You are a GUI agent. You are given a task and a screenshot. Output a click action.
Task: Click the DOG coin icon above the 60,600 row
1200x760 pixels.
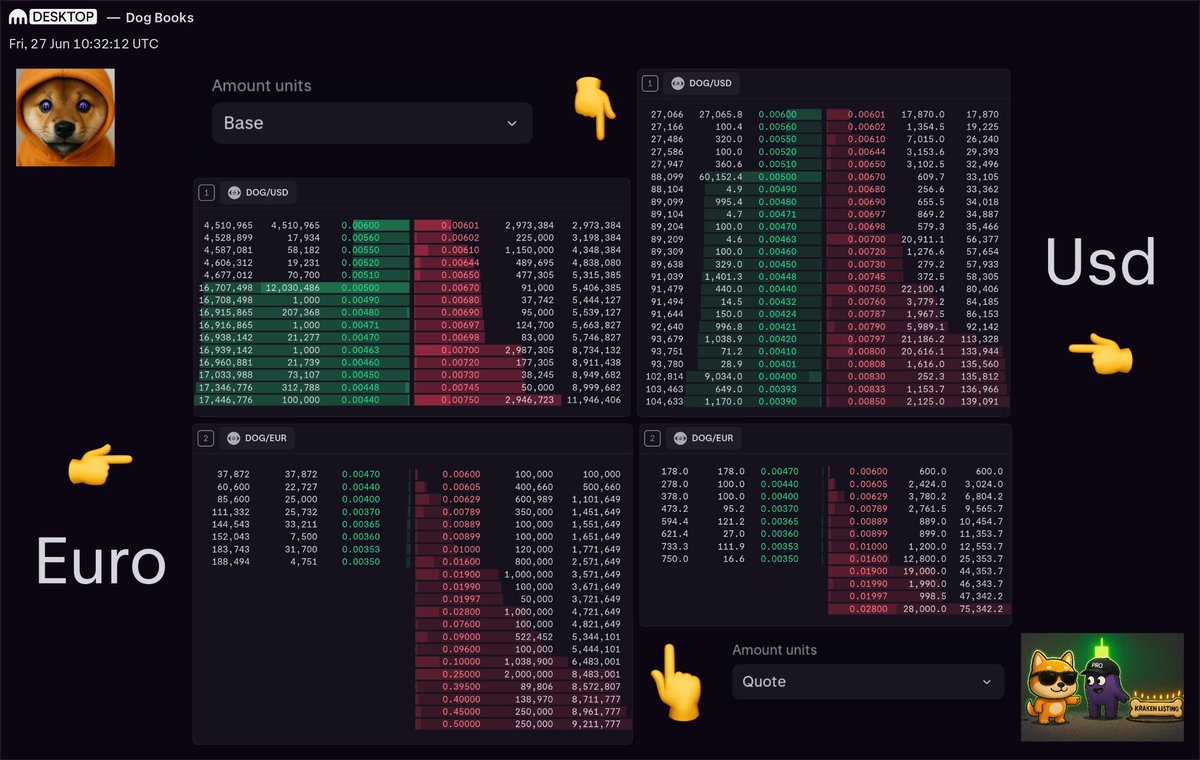233,438
